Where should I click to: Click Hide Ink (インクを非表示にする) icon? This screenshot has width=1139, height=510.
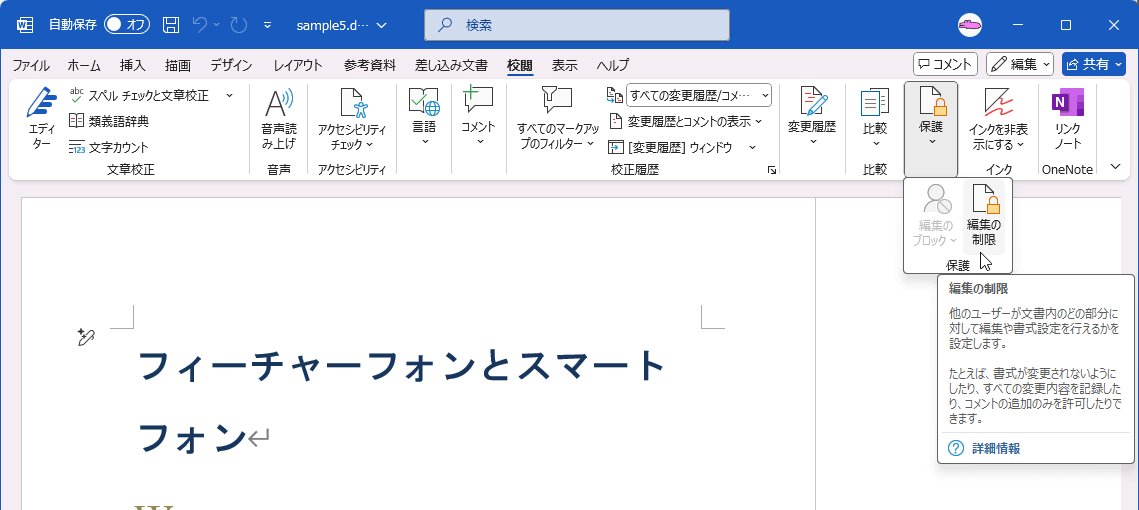pyautogui.click(x=998, y=102)
